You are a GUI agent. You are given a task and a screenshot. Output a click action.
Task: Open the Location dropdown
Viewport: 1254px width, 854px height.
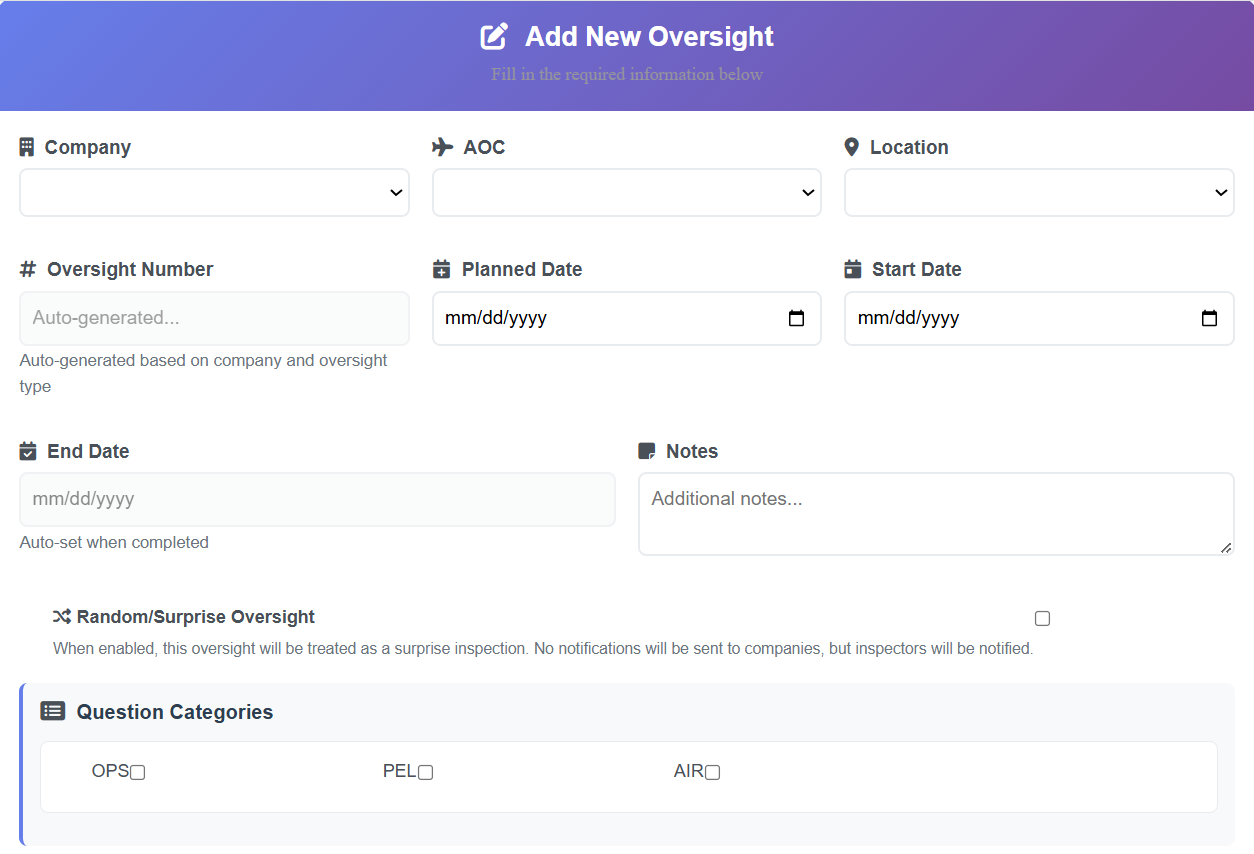[x=1039, y=192]
